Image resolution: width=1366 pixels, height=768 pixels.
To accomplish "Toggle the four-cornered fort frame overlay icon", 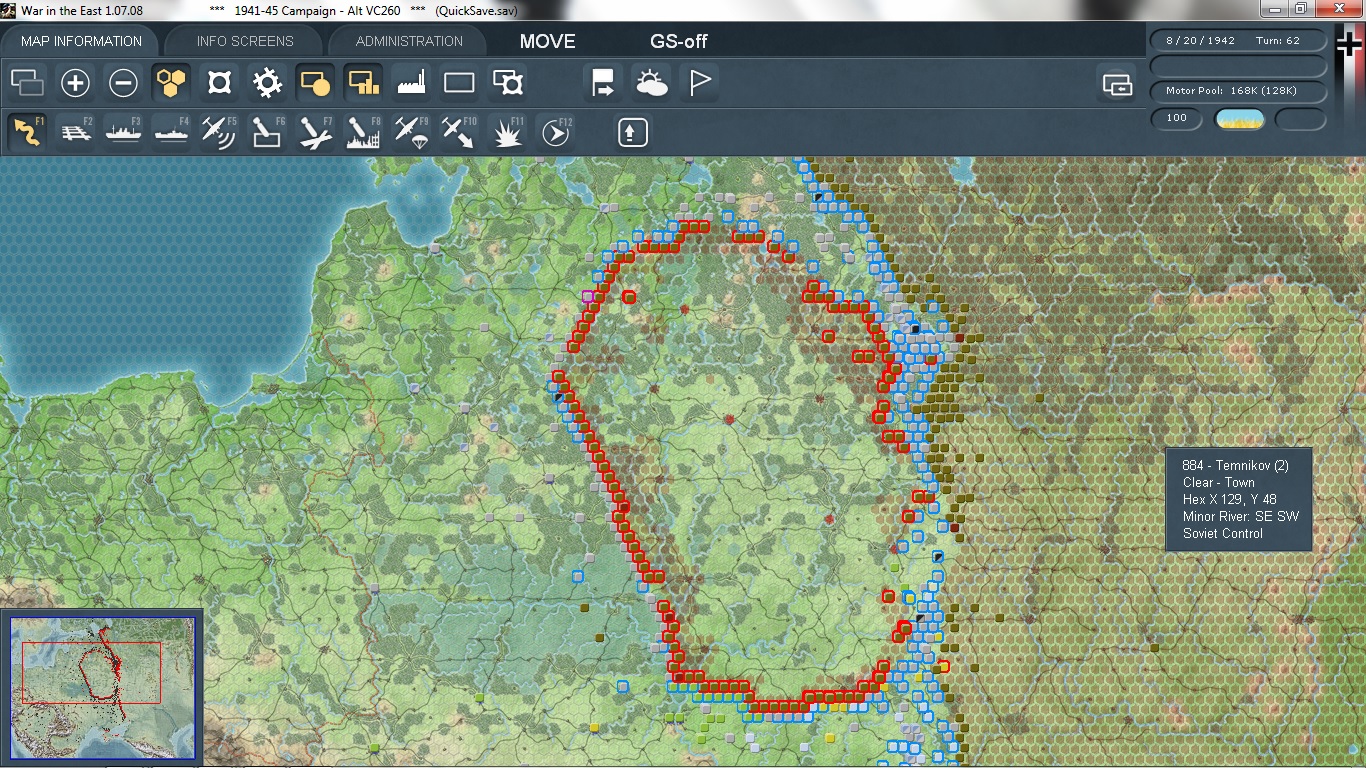I will pyautogui.click(x=219, y=83).
